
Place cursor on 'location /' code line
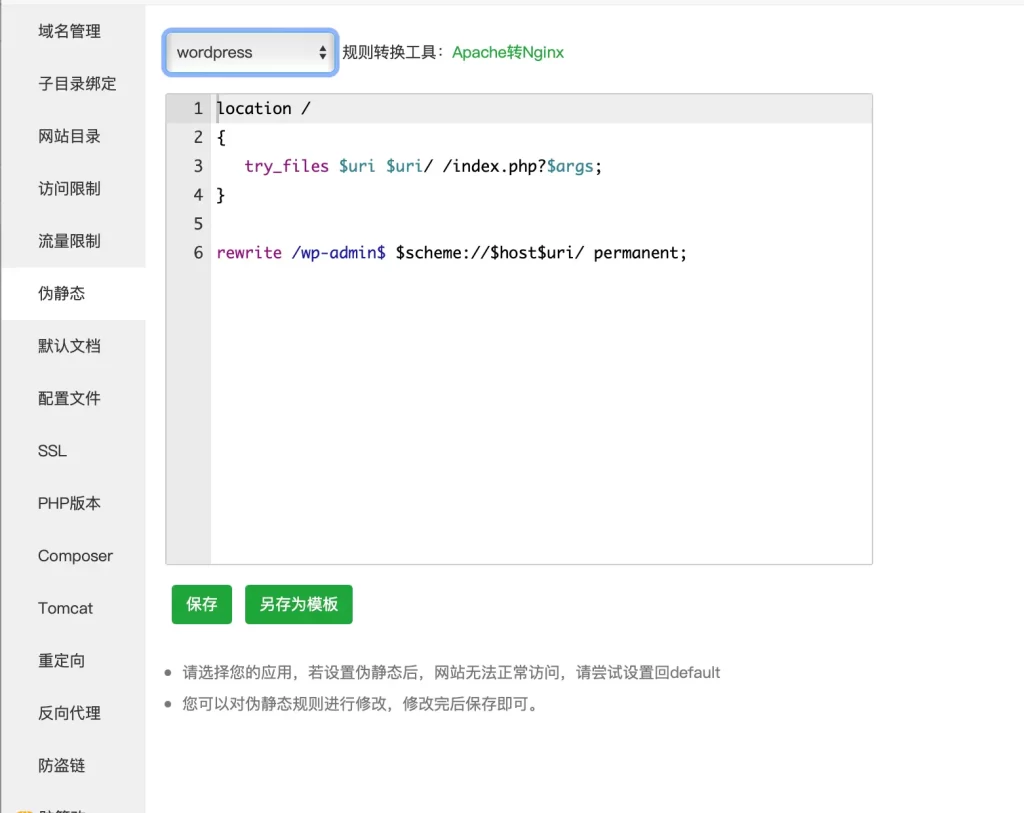tap(264, 108)
